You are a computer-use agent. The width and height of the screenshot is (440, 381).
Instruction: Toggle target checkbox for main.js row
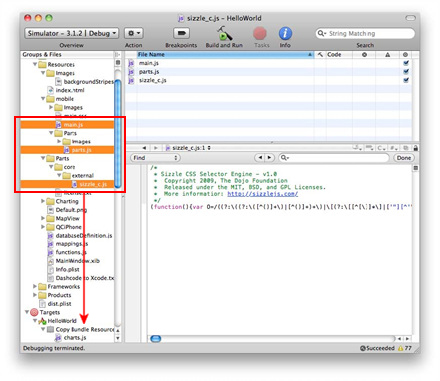tap(406, 63)
